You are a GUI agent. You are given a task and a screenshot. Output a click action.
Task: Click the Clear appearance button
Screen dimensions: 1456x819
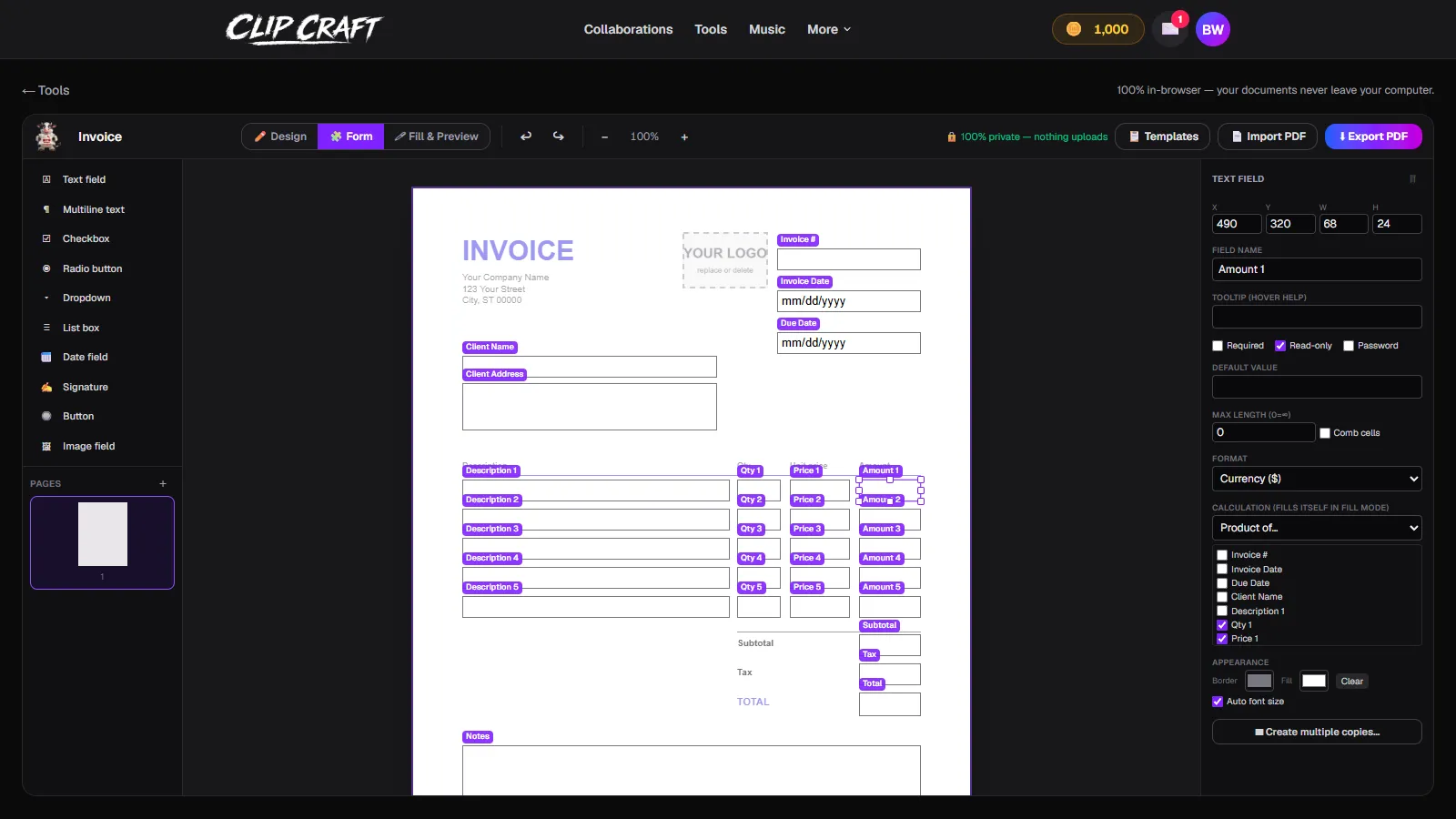coord(1351,682)
